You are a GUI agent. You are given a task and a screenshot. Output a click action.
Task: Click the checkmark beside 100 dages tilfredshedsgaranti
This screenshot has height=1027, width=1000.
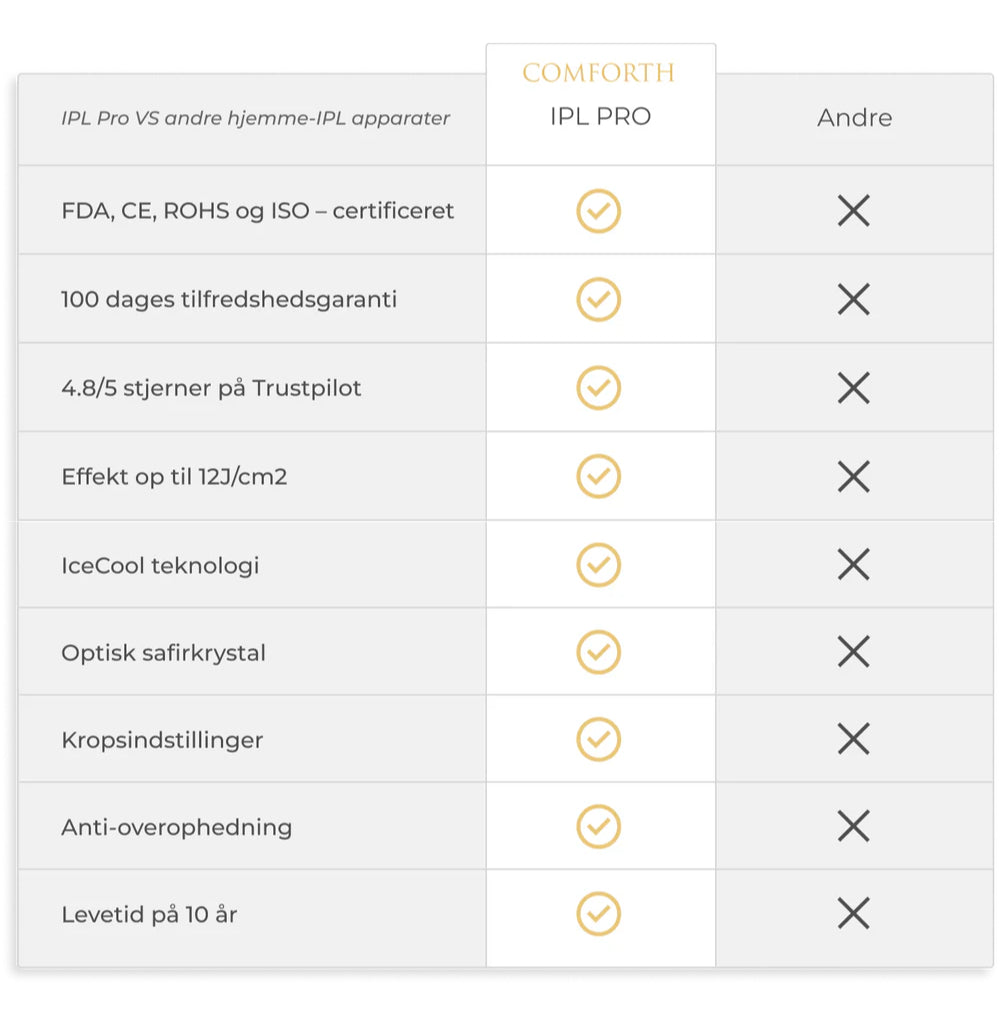click(x=598, y=299)
